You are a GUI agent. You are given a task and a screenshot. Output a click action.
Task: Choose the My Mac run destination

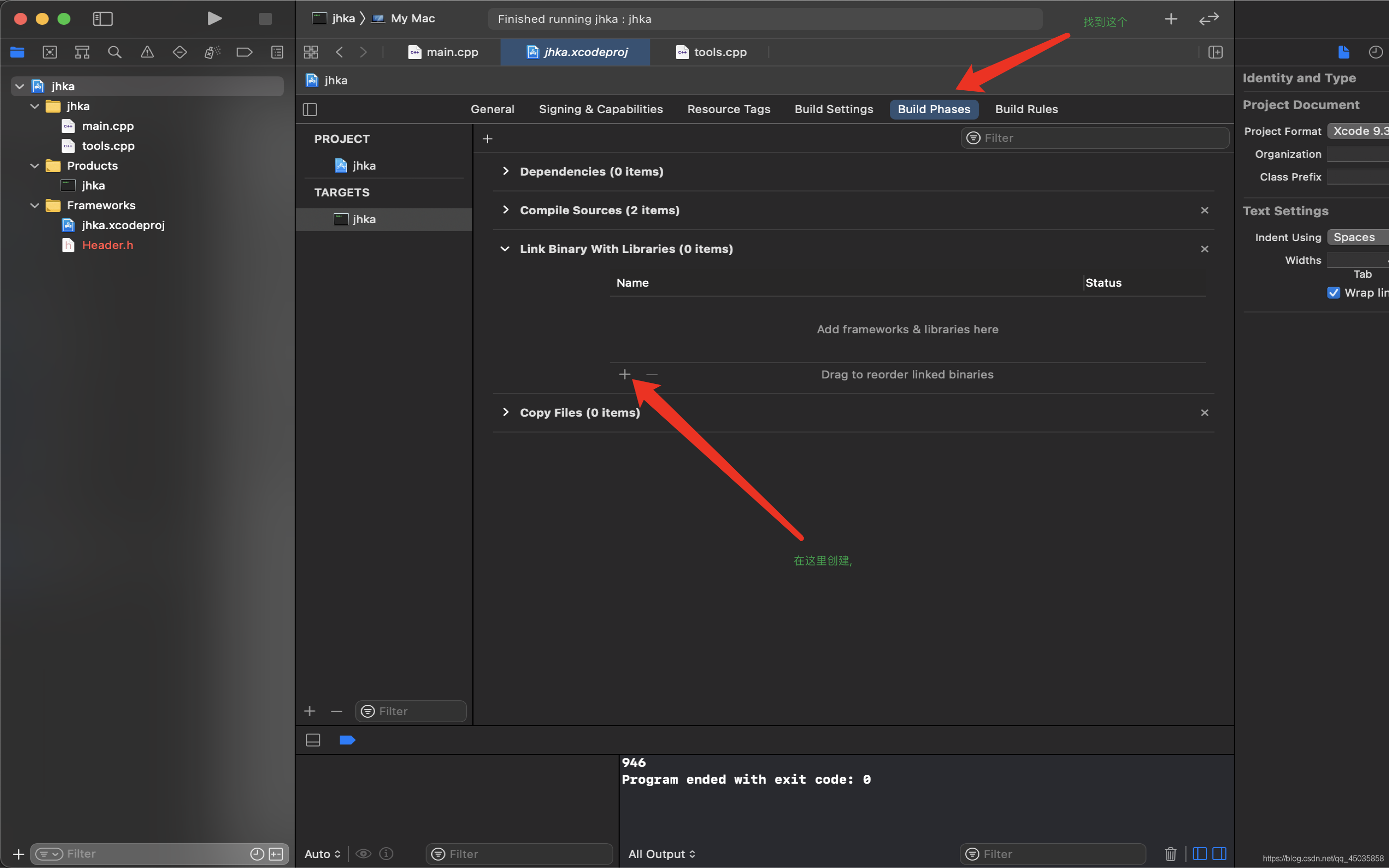[x=404, y=18]
